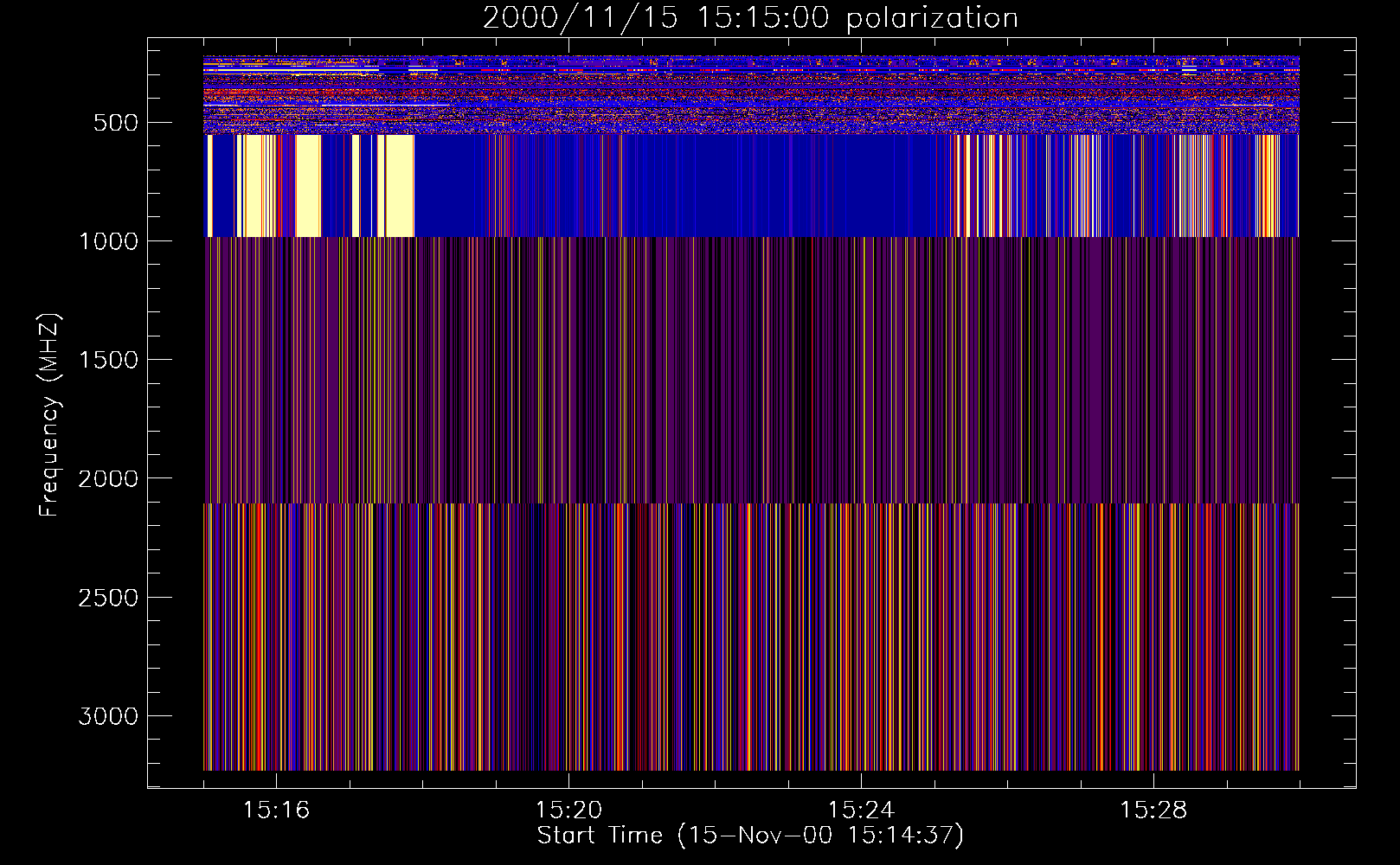Click the 1000 frequency tick label
This screenshot has height=865, width=1400.
(x=108, y=241)
